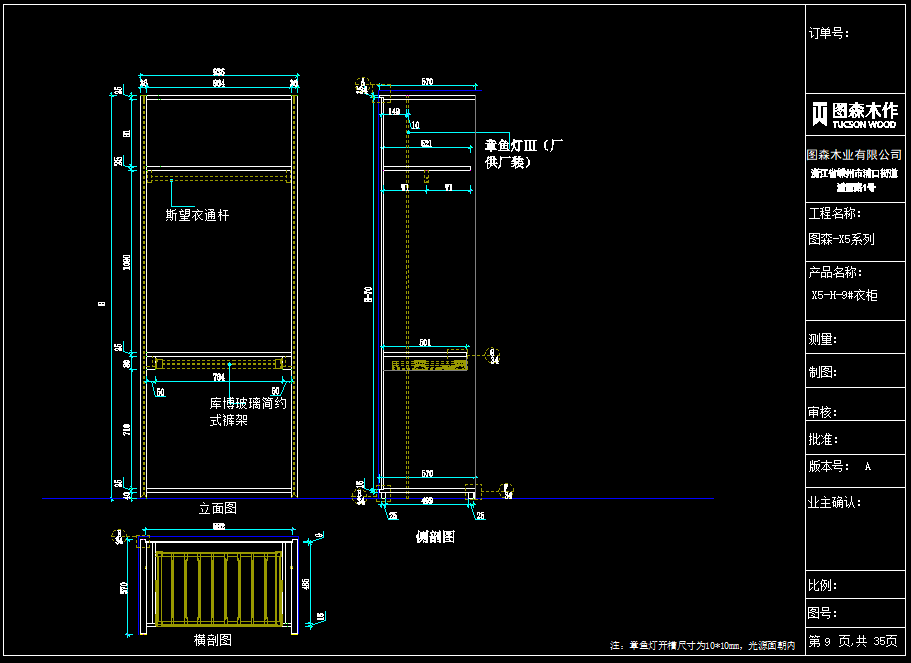Select the 斯望衣通杆 annotation label
This screenshot has height=663, width=911.
point(197,215)
